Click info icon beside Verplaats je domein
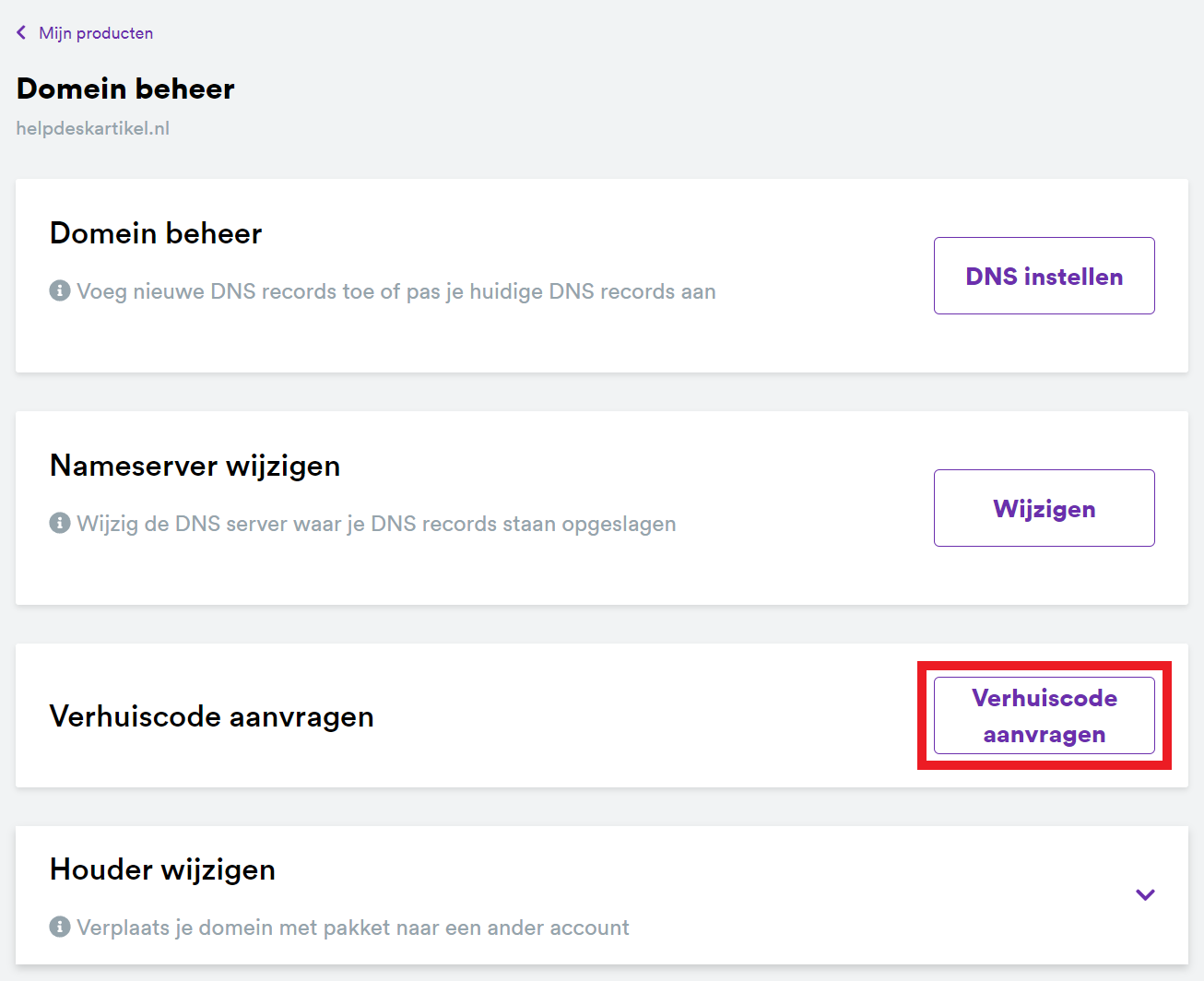This screenshot has height=981, width=1204. 60,927
